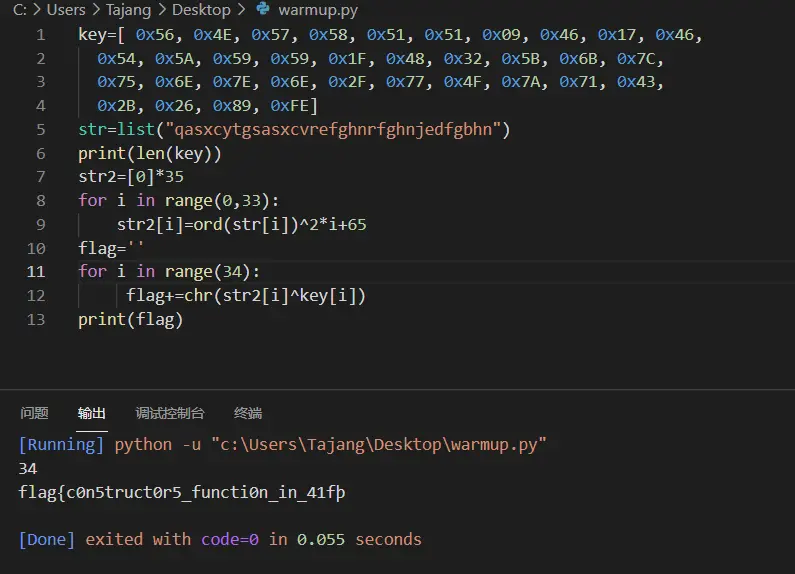Open the 调试控制台 tab
The width and height of the screenshot is (795, 574).
[170, 413]
